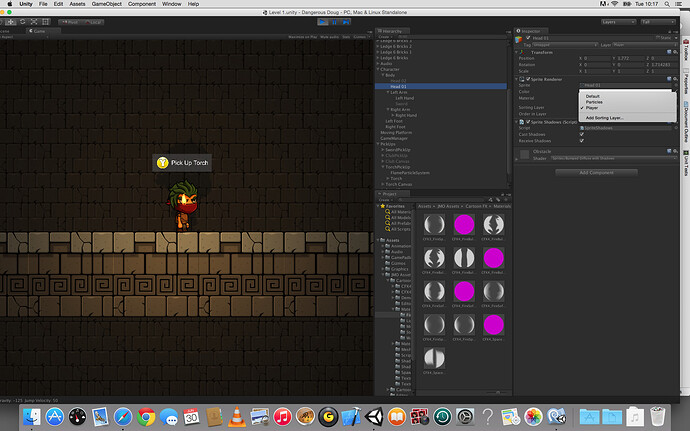690x431 pixels.
Task: Click the Inspector tab
Action: (x=530, y=31)
